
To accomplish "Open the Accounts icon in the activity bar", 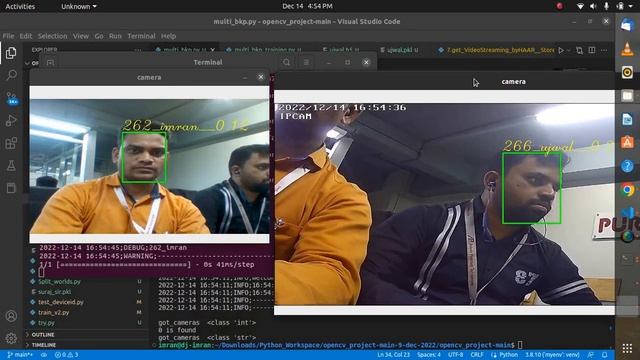I will tap(11, 316).
